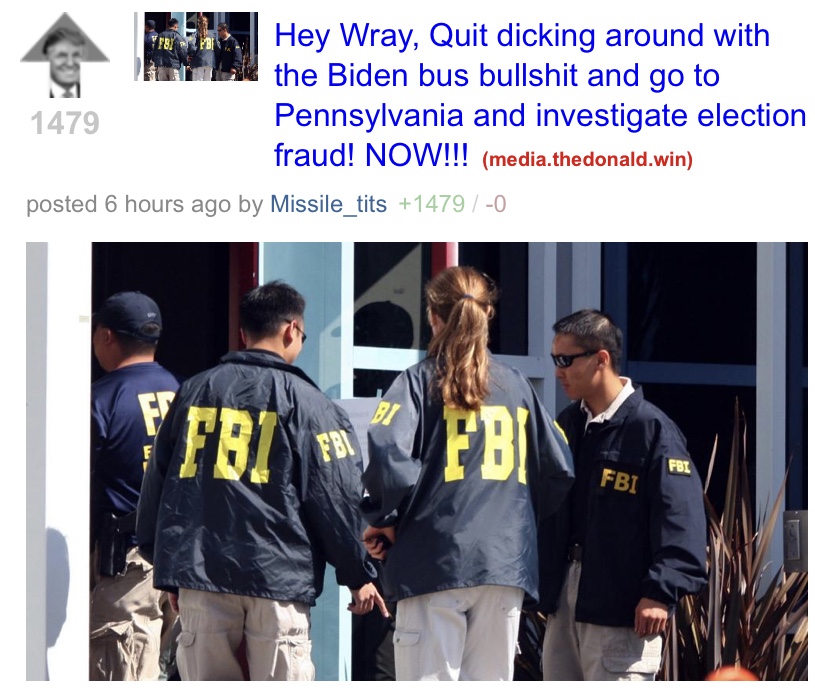Click "Biden bus" text in the post title

tap(399, 75)
